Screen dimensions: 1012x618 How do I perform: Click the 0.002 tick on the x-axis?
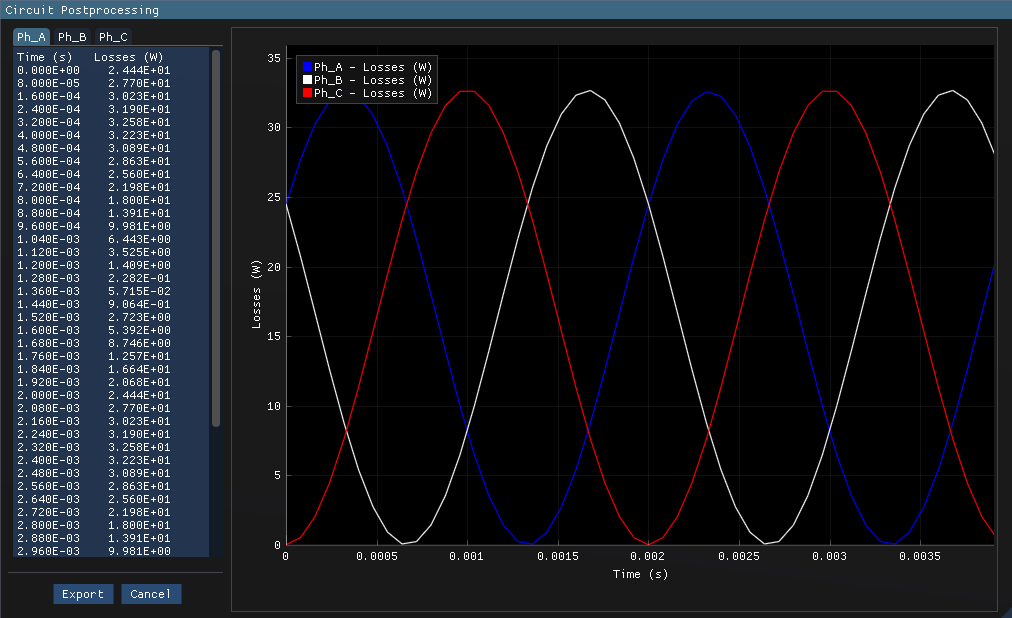[x=648, y=556]
